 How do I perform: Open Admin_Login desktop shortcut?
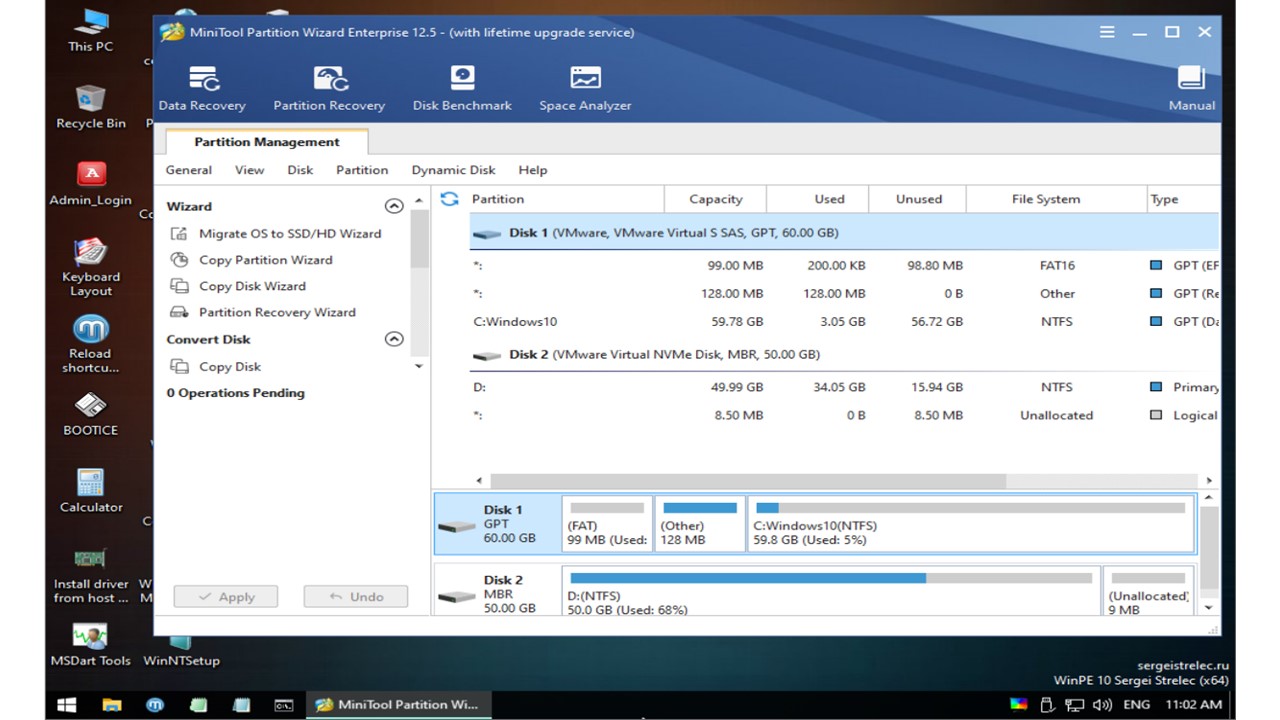(x=91, y=183)
